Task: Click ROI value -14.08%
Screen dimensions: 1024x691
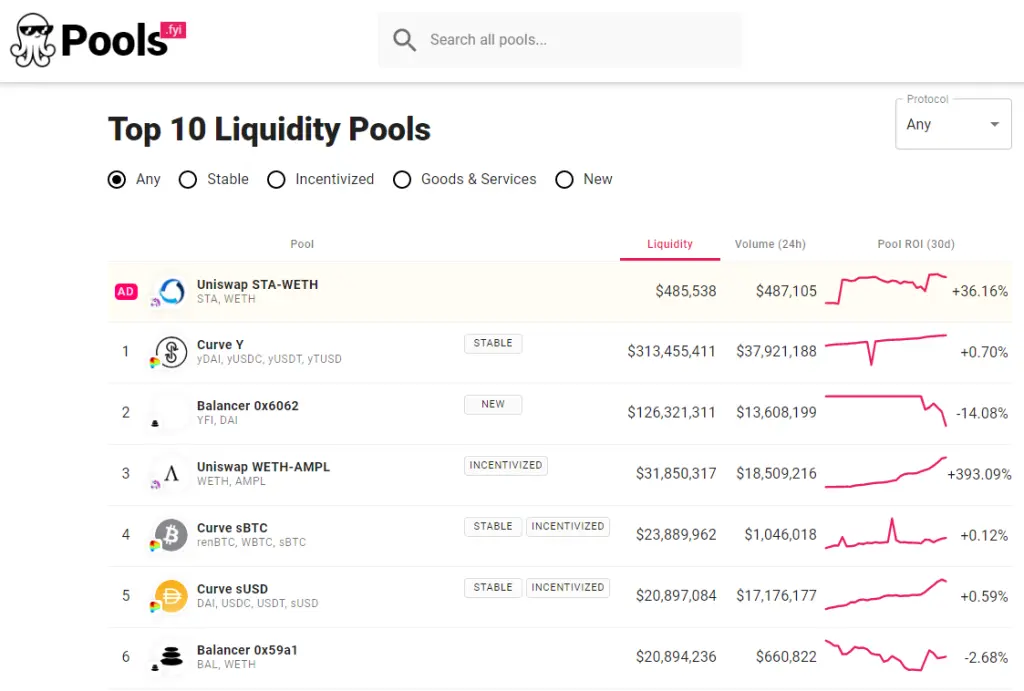Action: pos(982,413)
